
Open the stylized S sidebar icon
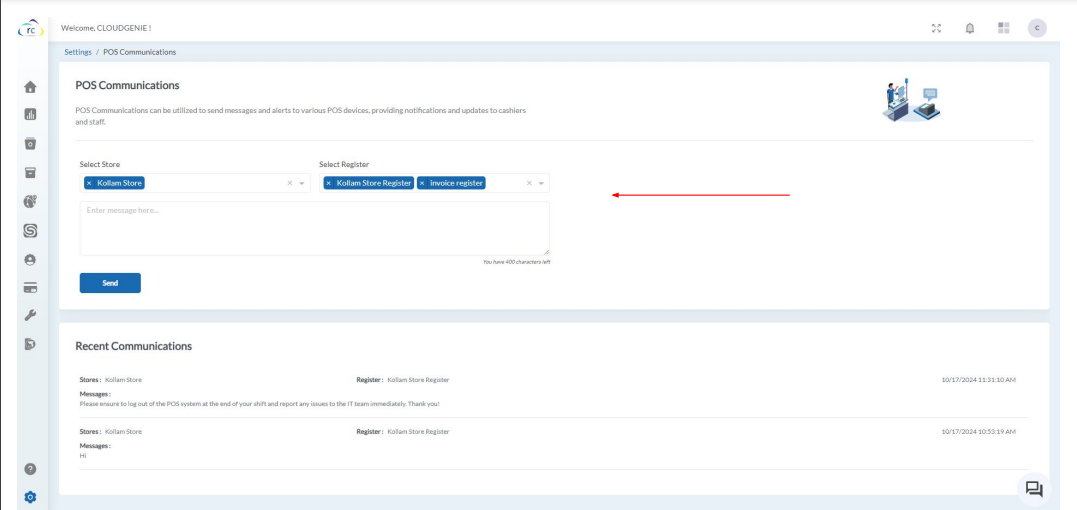(30, 231)
